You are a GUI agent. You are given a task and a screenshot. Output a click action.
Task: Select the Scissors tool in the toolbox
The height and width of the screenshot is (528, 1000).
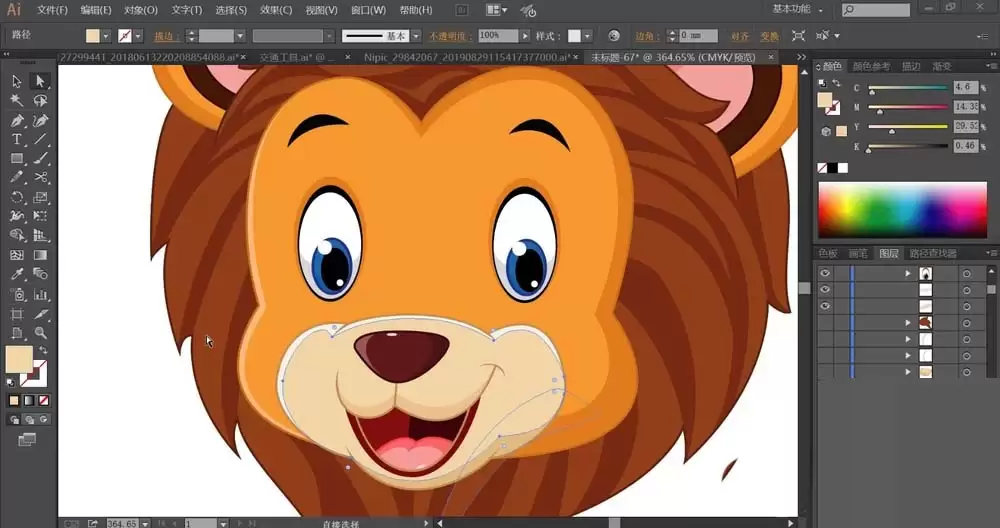40,177
